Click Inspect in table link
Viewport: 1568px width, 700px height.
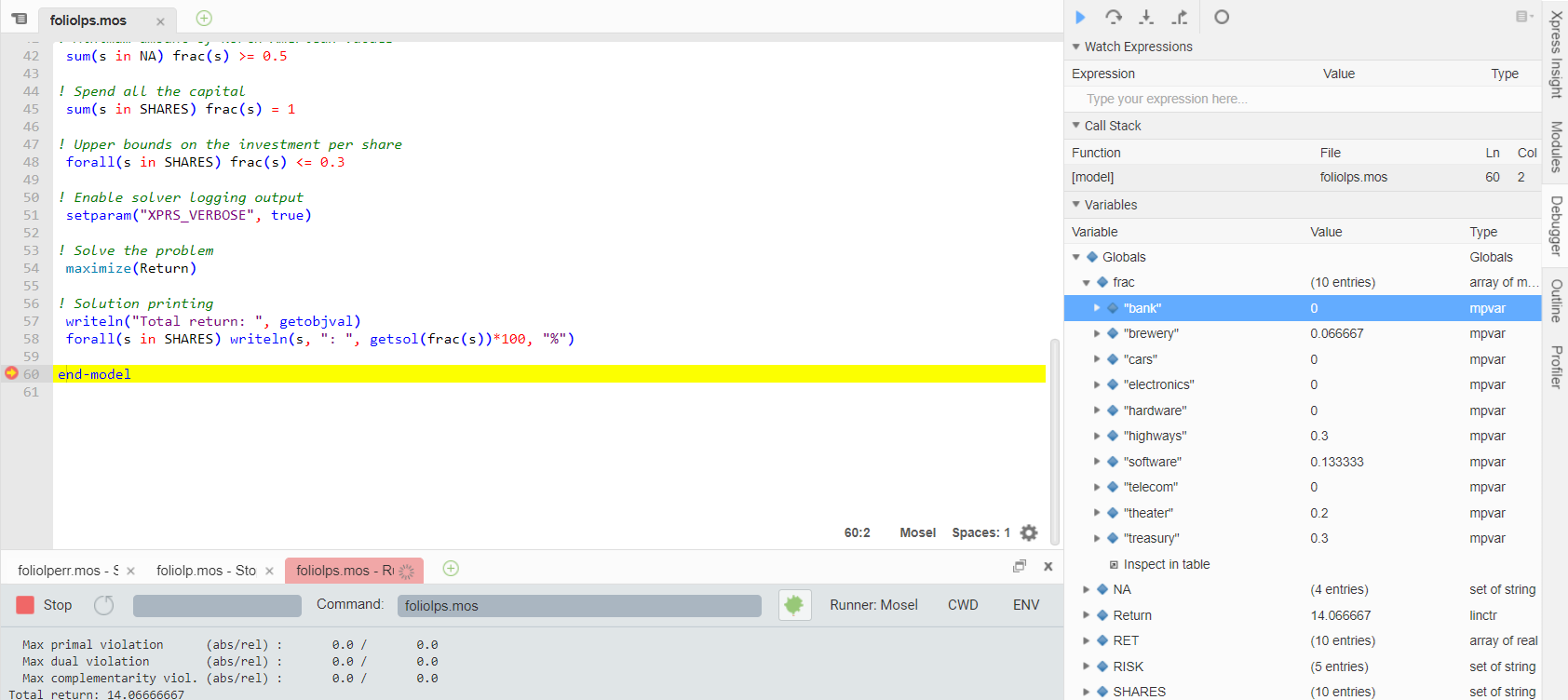(1166, 564)
